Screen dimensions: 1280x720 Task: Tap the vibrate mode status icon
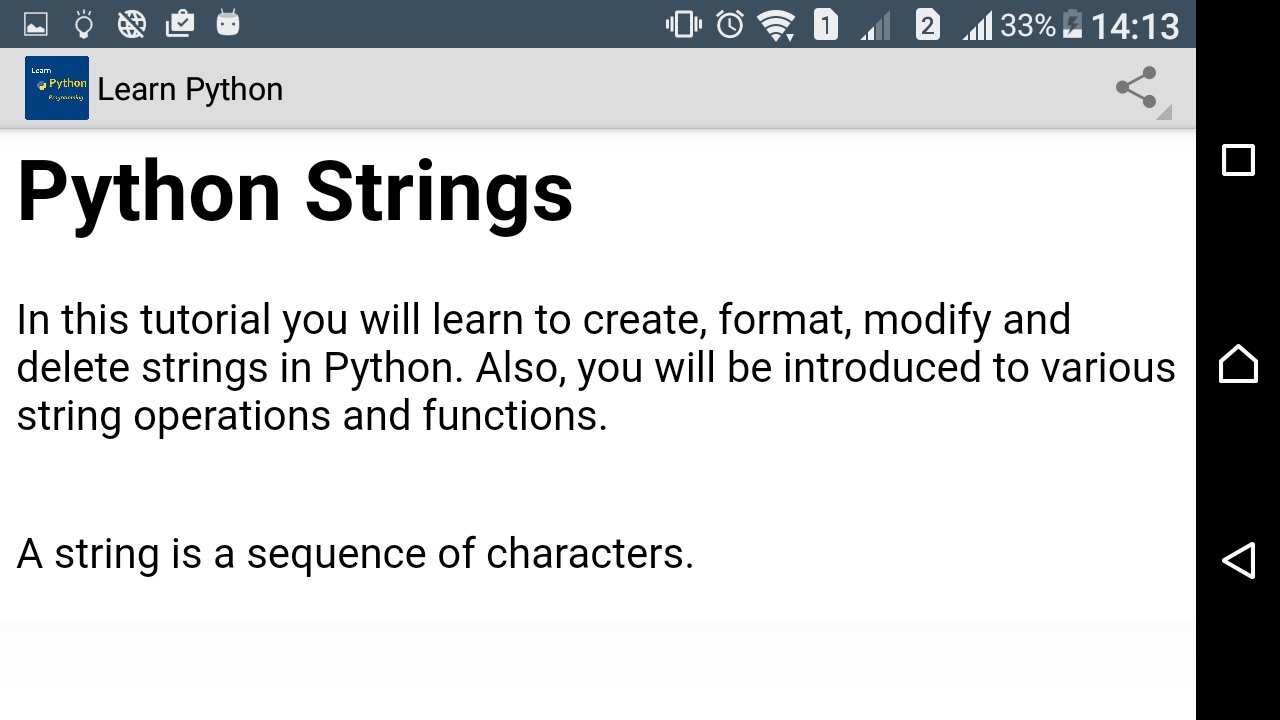(684, 24)
